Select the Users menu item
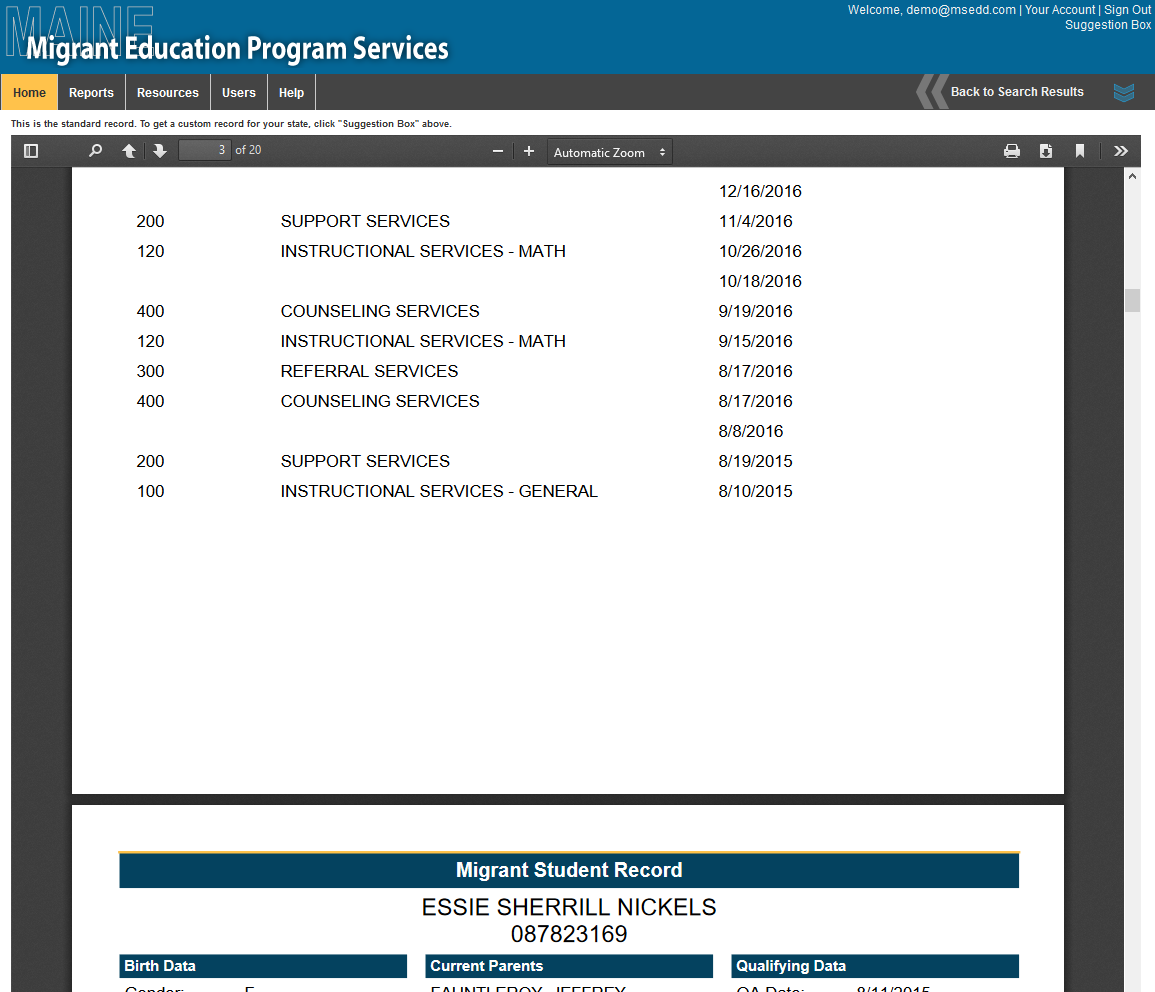 [x=238, y=91]
